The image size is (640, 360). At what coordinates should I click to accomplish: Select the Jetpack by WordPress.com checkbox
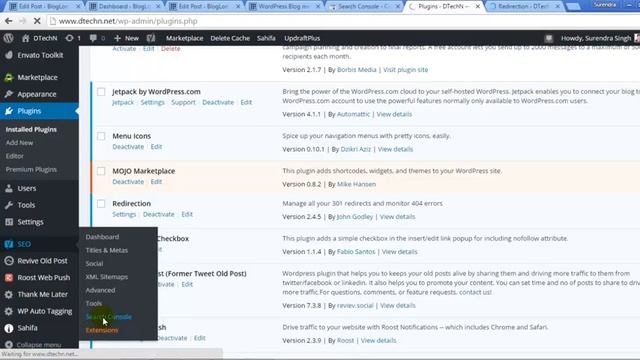click(x=101, y=92)
